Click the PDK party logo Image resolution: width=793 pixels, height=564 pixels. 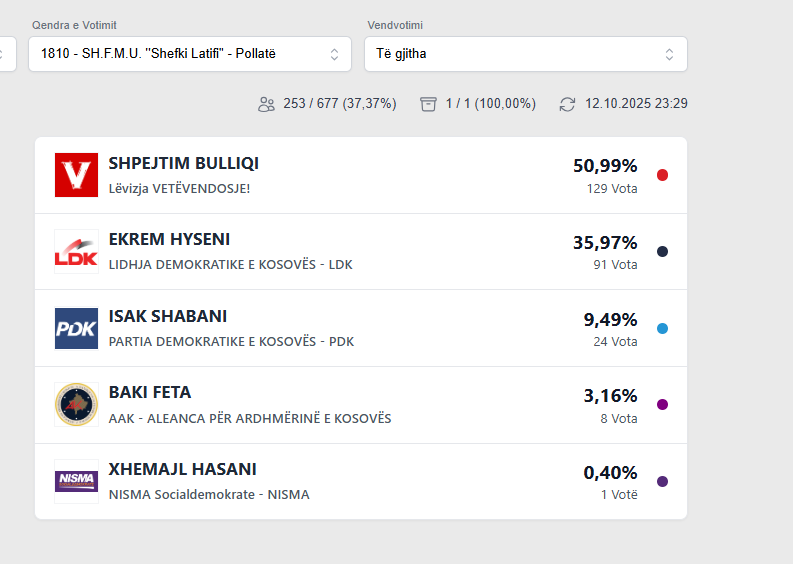point(76,328)
